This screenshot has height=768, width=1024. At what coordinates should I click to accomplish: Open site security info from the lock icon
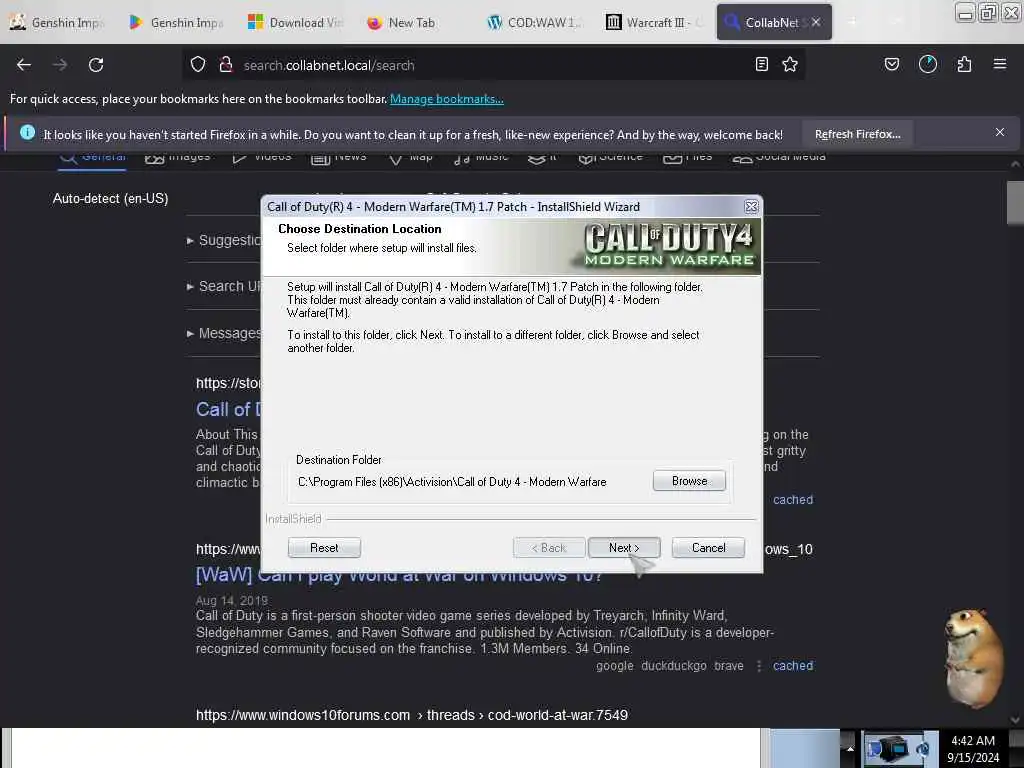point(226,65)
